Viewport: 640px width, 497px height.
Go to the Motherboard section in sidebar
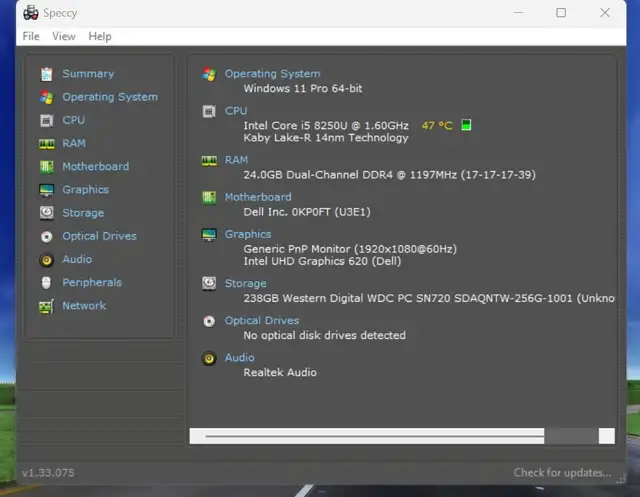(96, 166)
